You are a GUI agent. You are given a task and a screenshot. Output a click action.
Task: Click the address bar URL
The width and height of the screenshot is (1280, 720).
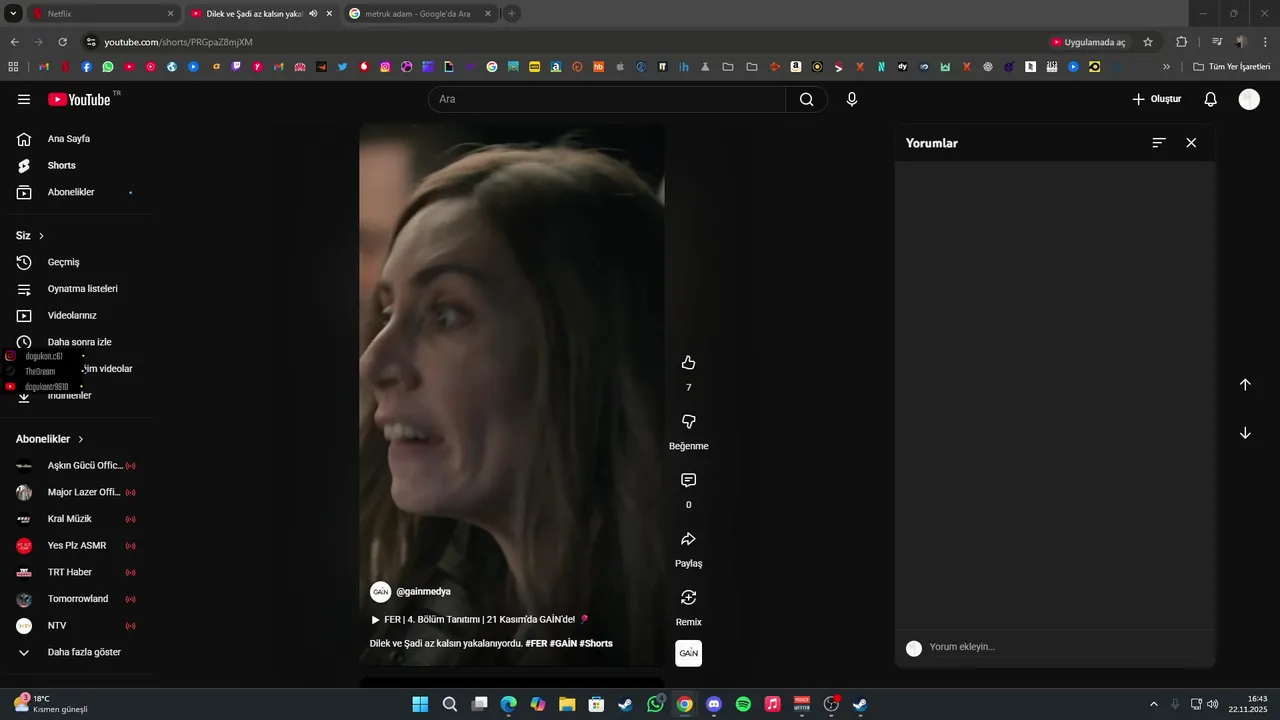coord(178,42)
